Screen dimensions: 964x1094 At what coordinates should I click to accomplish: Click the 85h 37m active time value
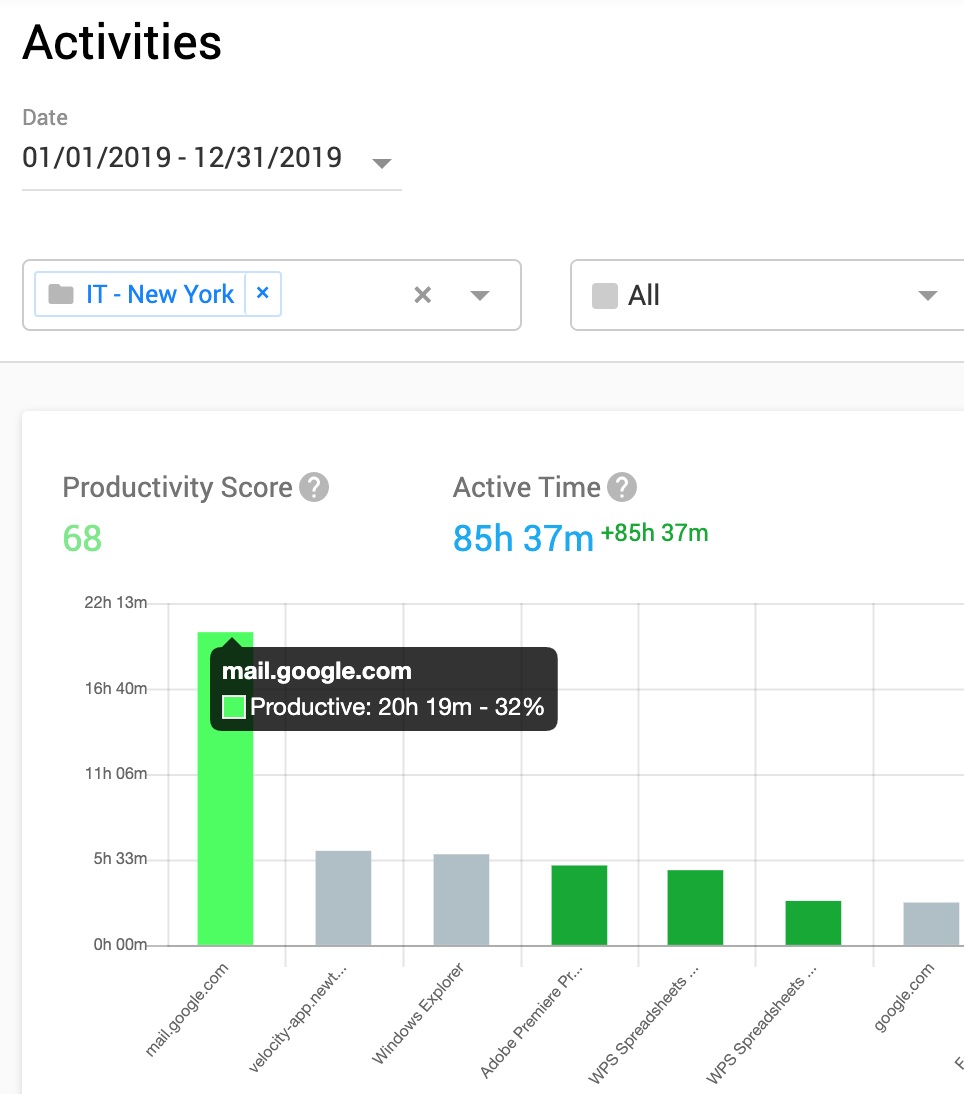(523, 538)
